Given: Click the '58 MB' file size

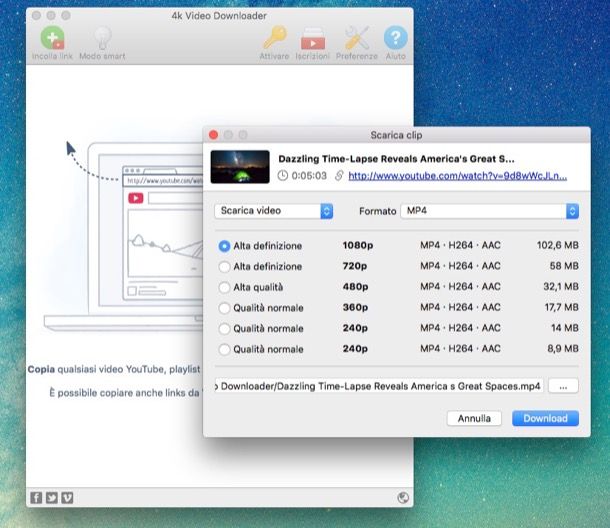Looking at the screenshot, I should point(564,266).
